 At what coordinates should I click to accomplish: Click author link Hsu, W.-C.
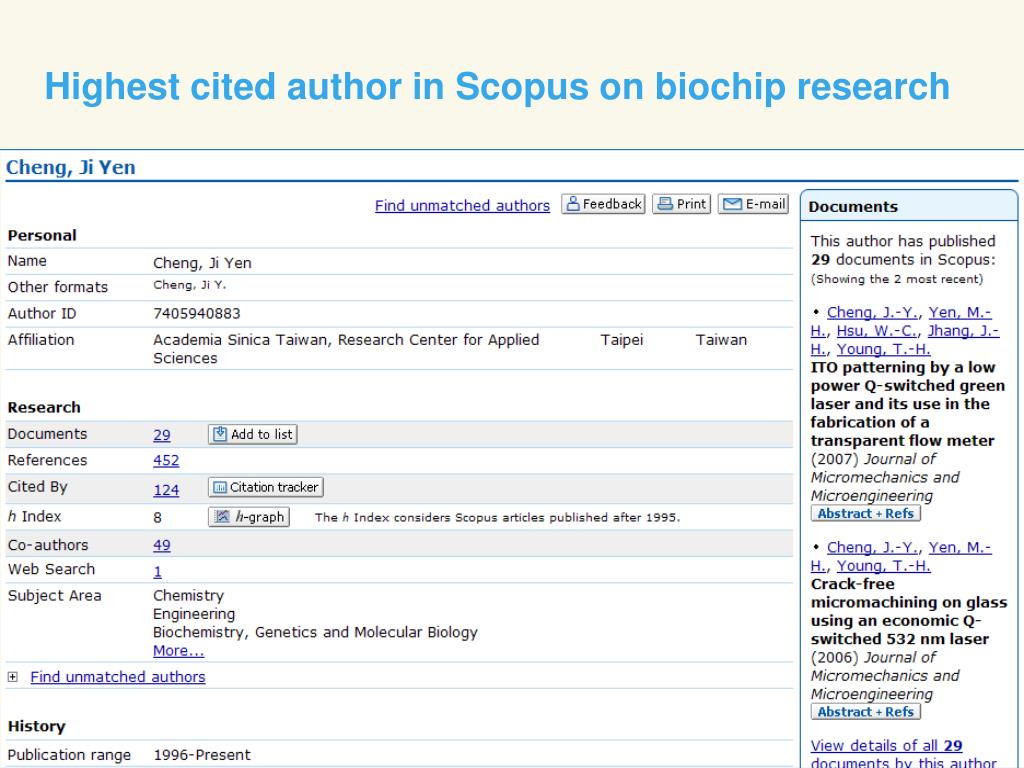pos(878,330)
